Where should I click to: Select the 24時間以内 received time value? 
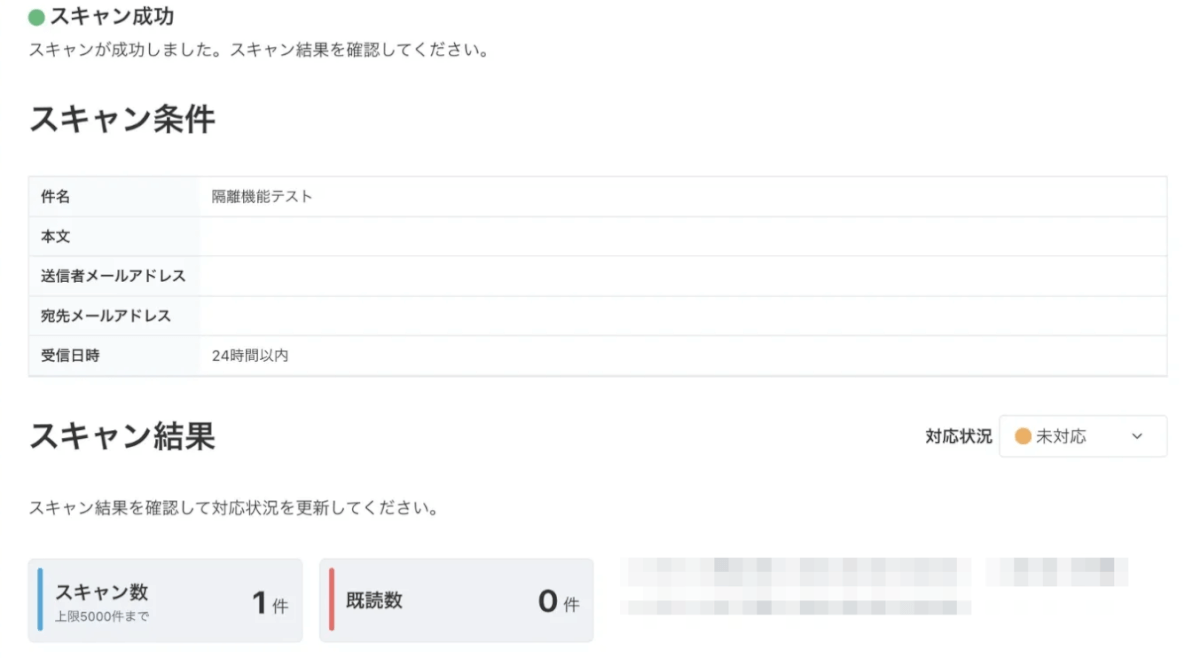250,355
